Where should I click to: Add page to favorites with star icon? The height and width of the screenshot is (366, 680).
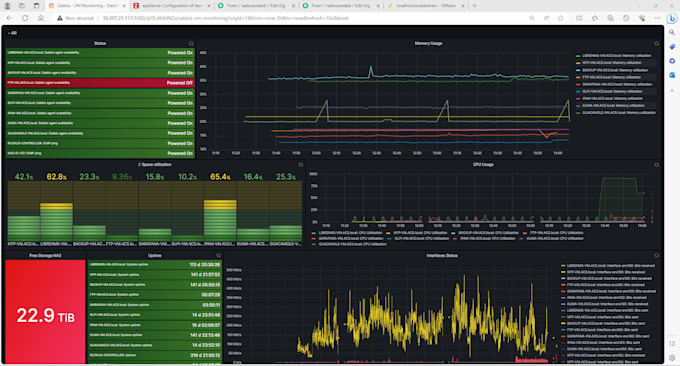(x=560, y=18)
